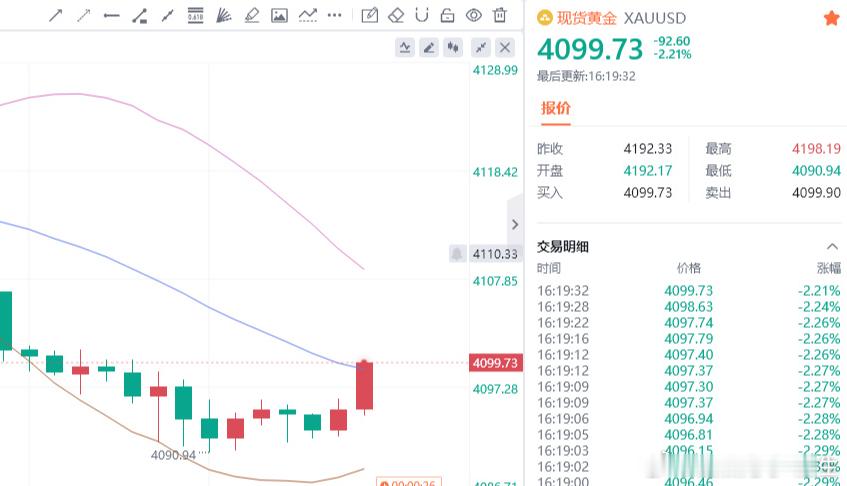Click the 涨幅 column header
The image size is (847, 486).
tap(829, 268)
